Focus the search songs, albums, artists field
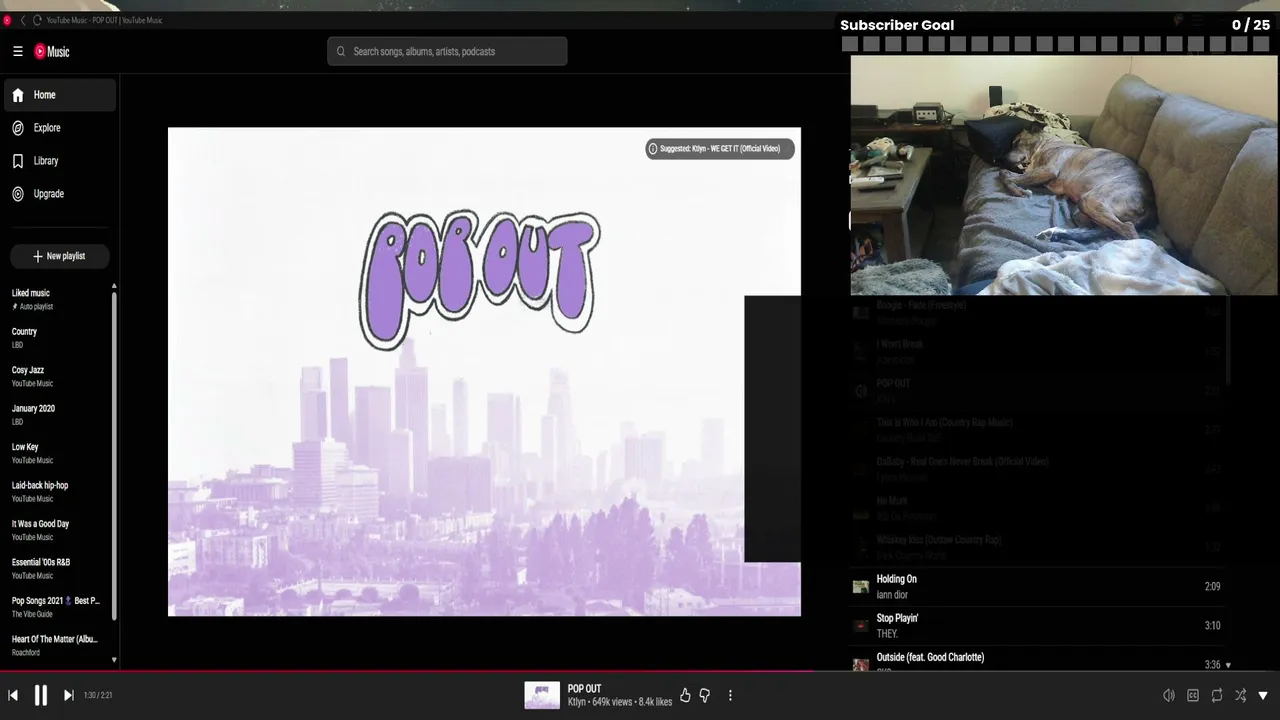The width and height of the screenshot is (1280, 720). [x=447, y=51]
